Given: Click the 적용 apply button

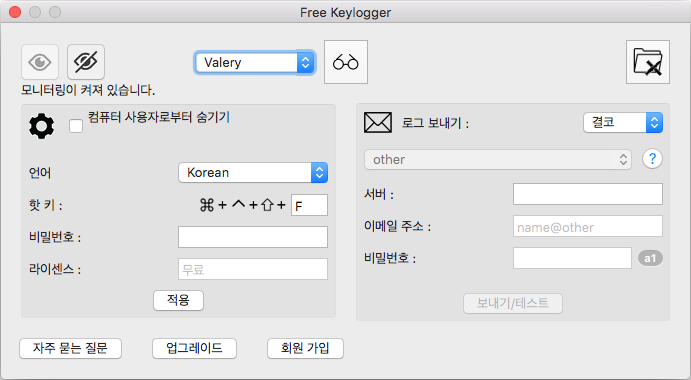Looking at the screenshot, I should point(178,300).
